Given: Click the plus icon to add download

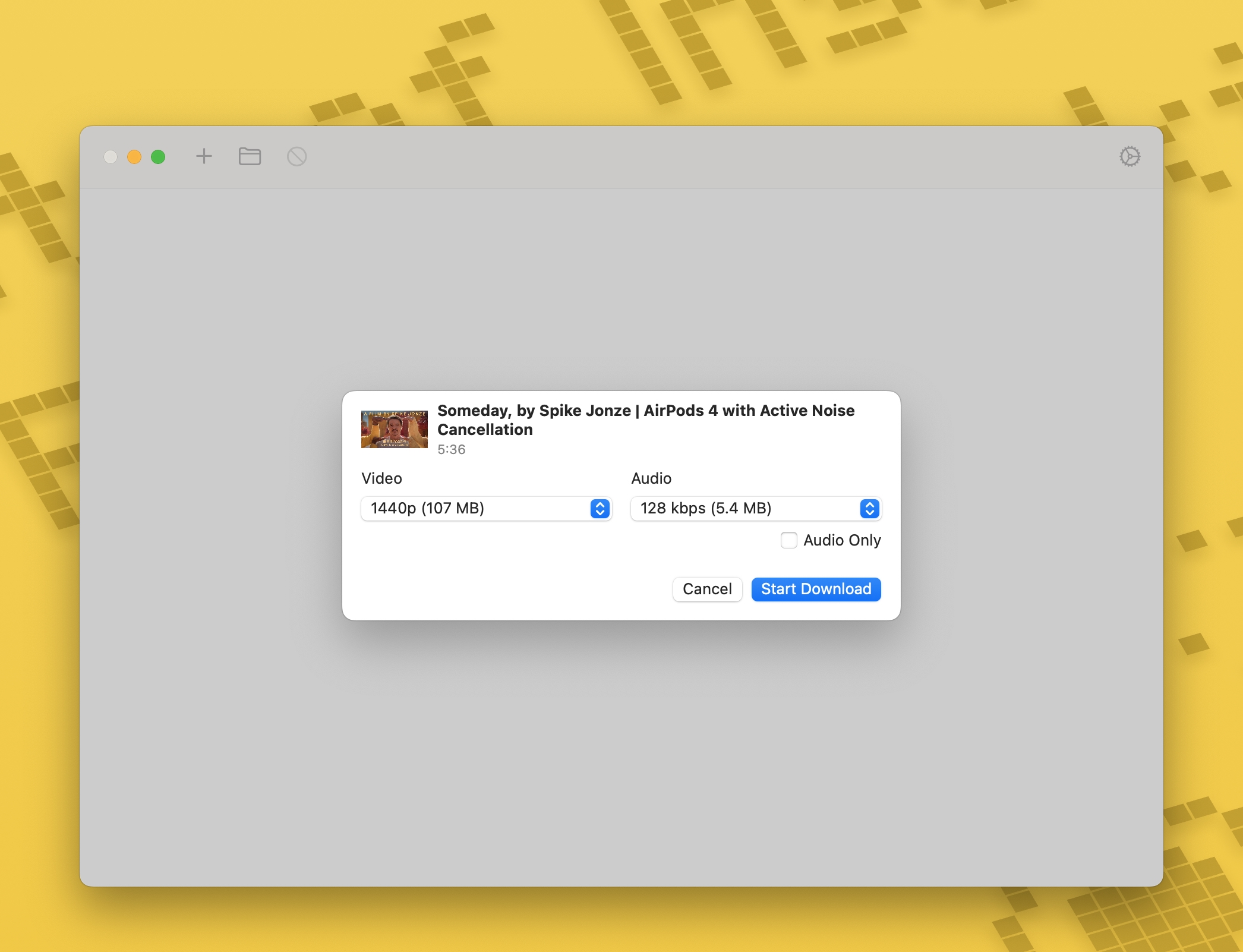Looking at the screenshot, I should click(204, 156).
